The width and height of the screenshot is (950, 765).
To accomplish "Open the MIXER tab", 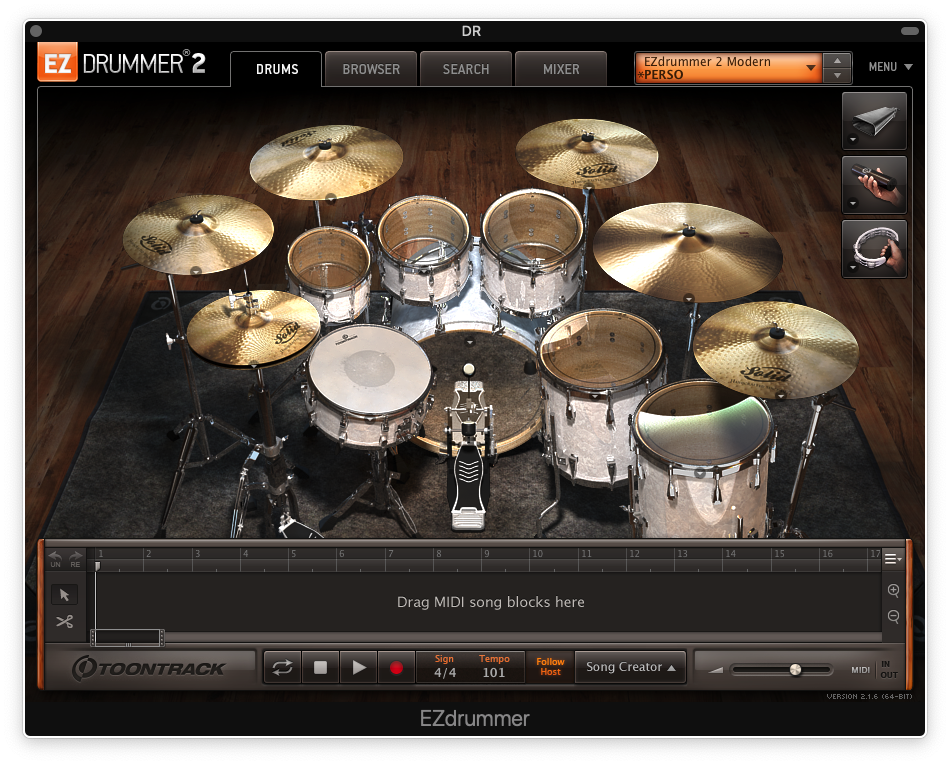I will click(560, 69).
